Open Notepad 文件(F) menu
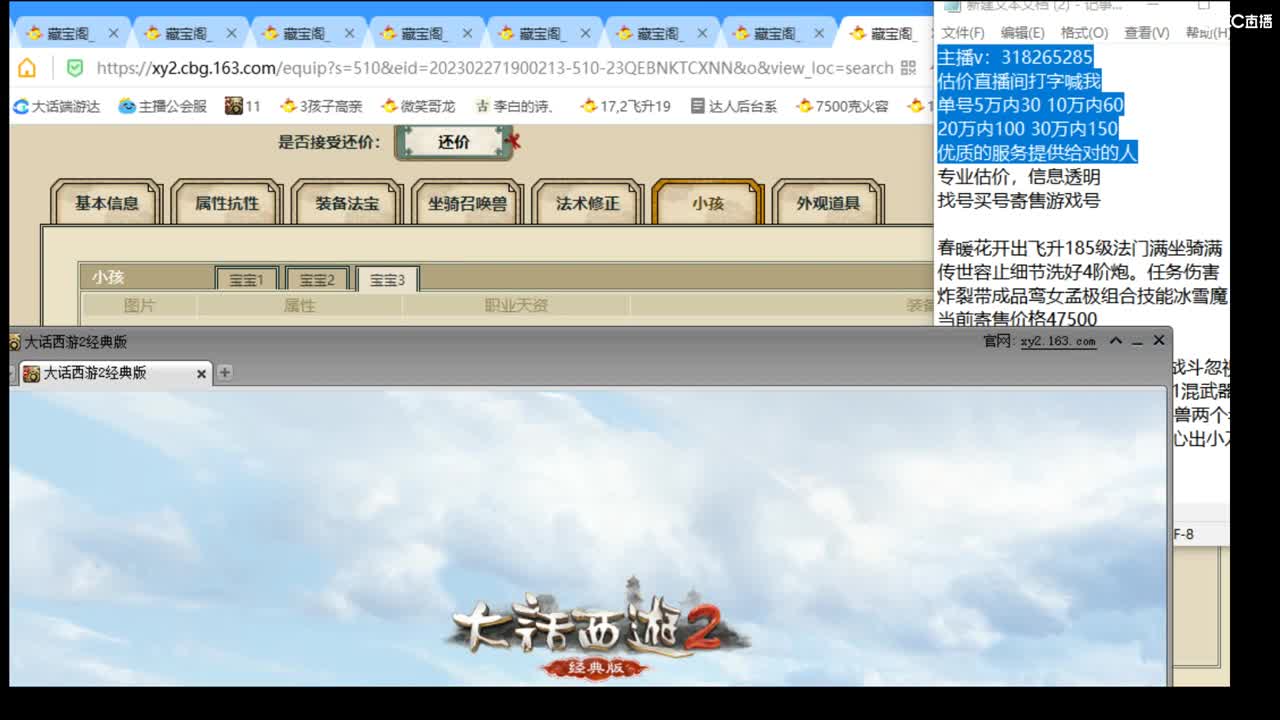The height and width of the screenshot is (720, 1280). (x=962, y=33)
